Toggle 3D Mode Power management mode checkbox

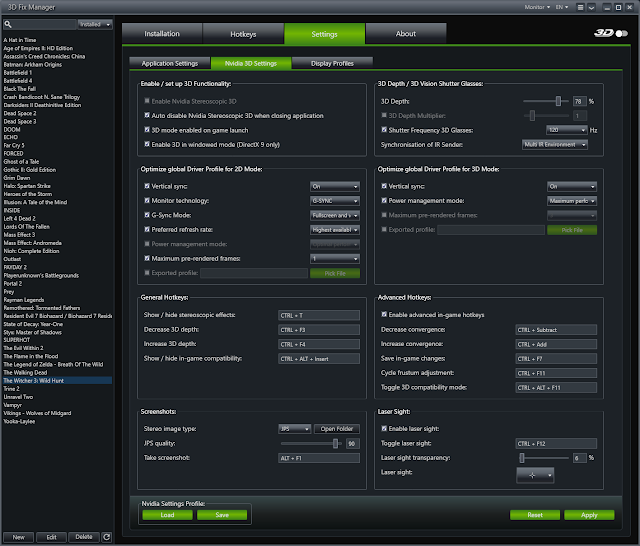point(384,200)
